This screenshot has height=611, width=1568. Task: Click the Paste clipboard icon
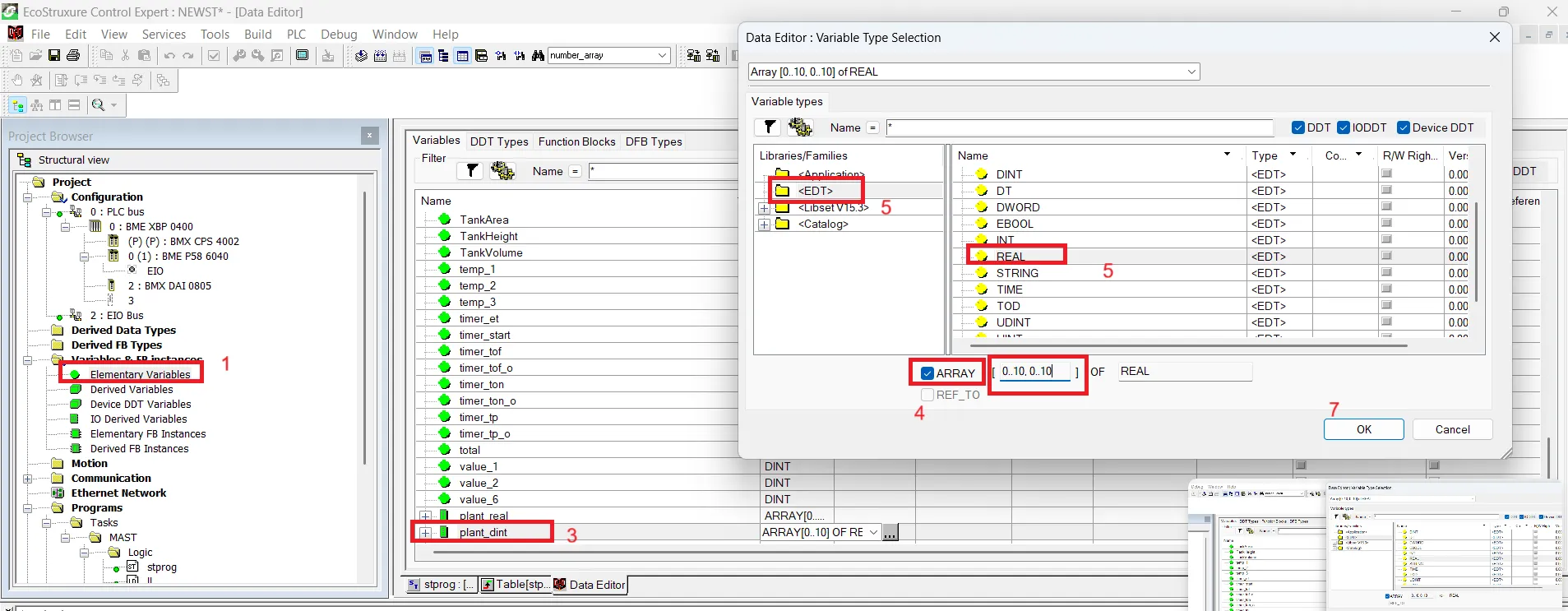pos(144,55)
